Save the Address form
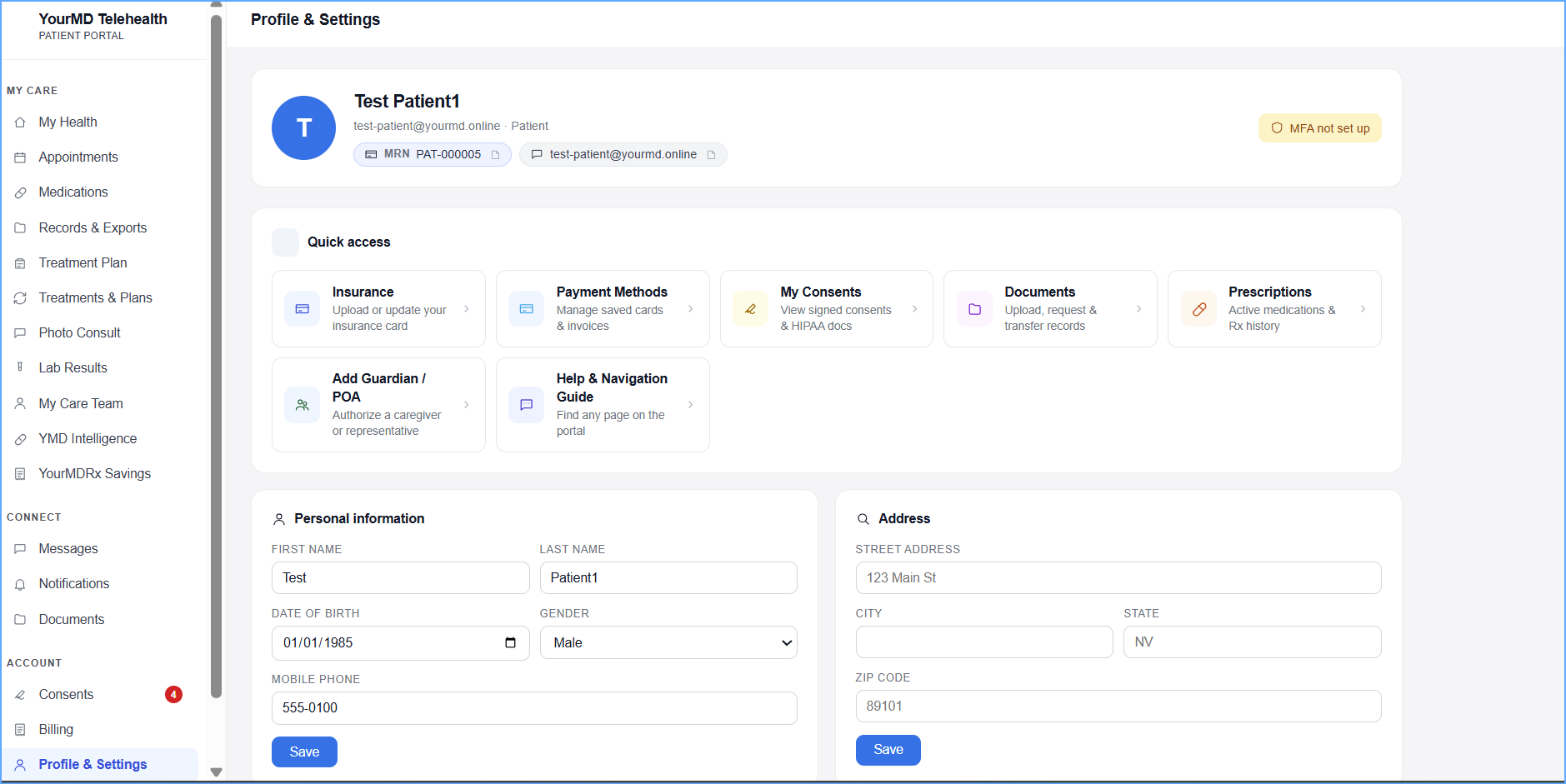 888,750
